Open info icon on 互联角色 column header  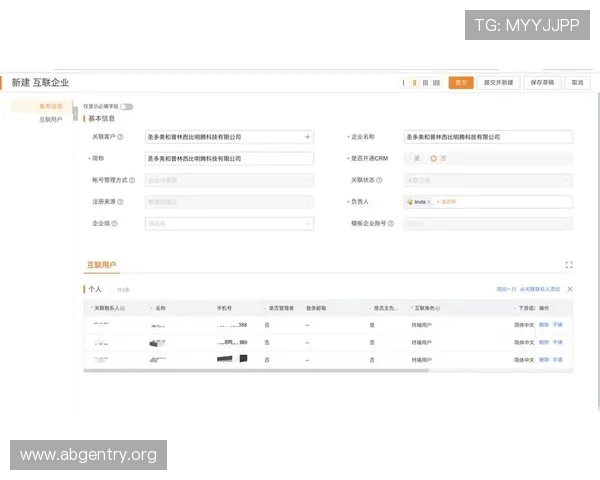point(438,308)
